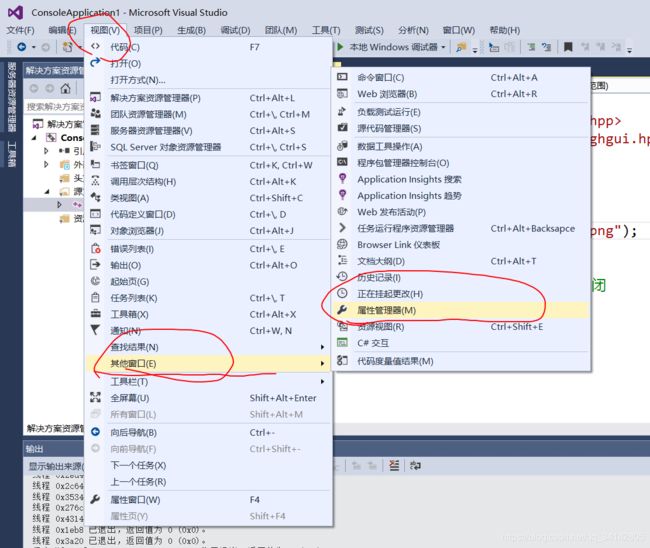650x548 pixels.
Task: Open the 生成(B) menu
Action: coord(191,30)
